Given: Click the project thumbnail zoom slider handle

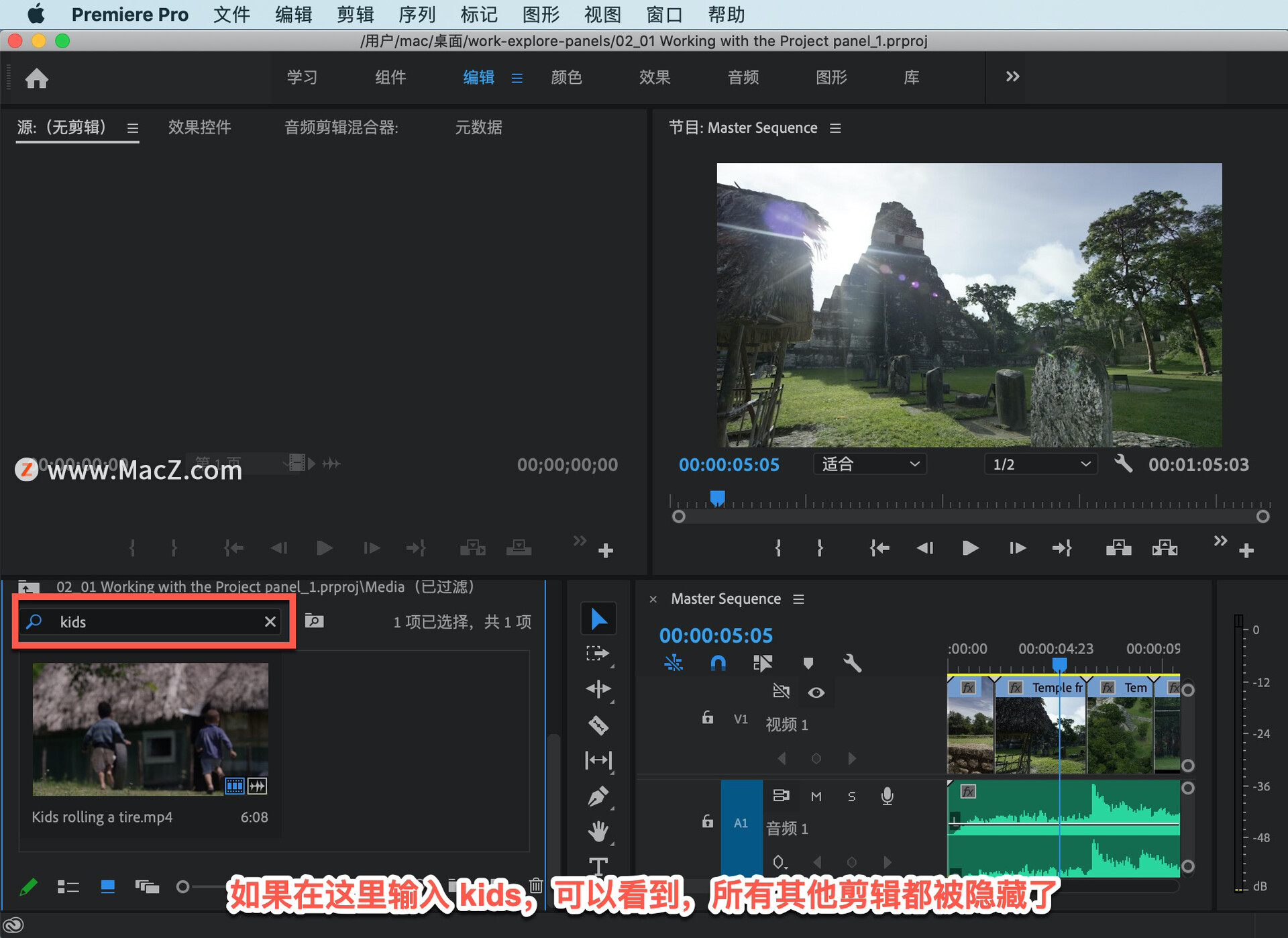Looking at the screenshot, I should coord(182,887).
